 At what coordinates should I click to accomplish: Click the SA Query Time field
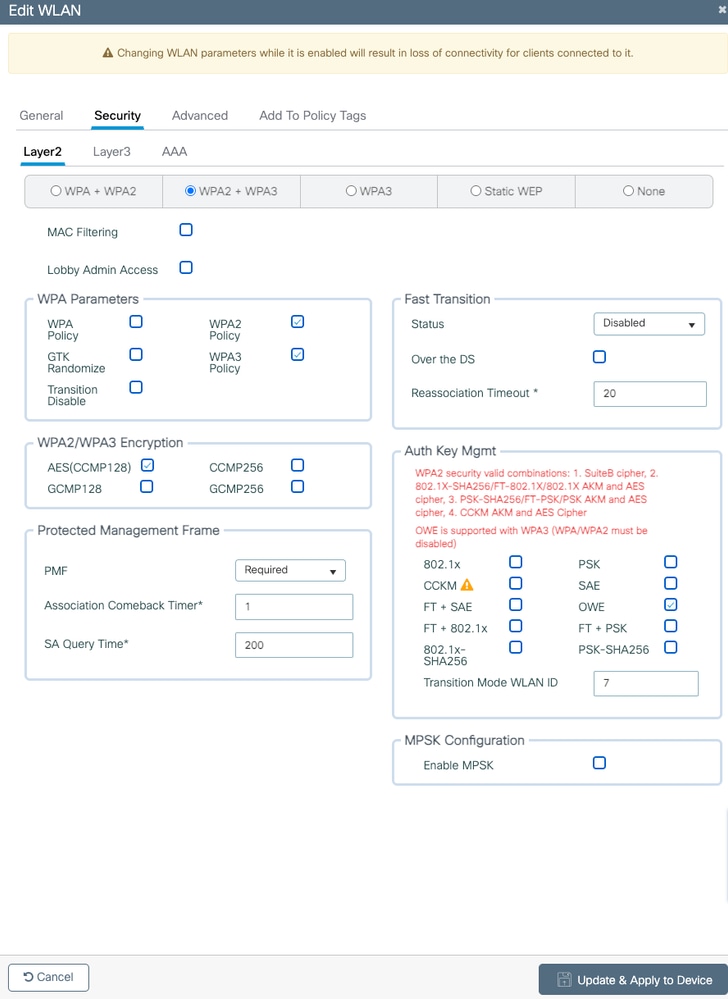[294, 645]
